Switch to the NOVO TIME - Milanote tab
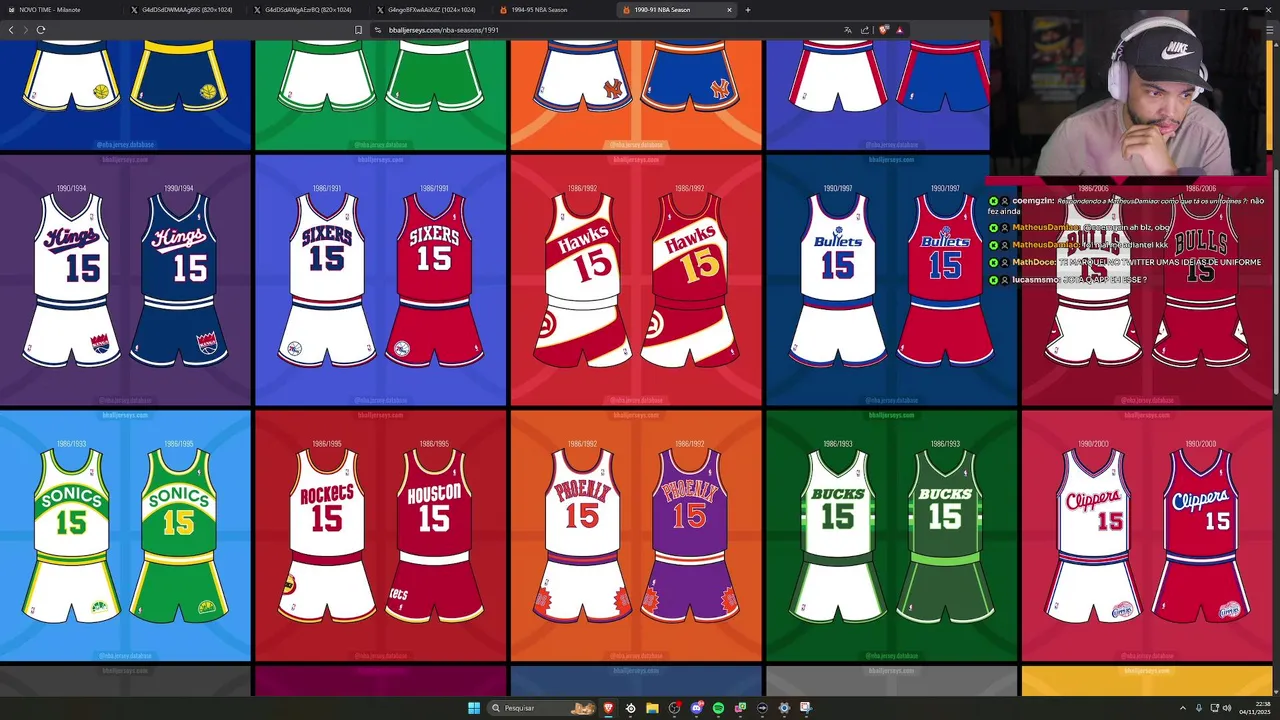 point(62,10)
